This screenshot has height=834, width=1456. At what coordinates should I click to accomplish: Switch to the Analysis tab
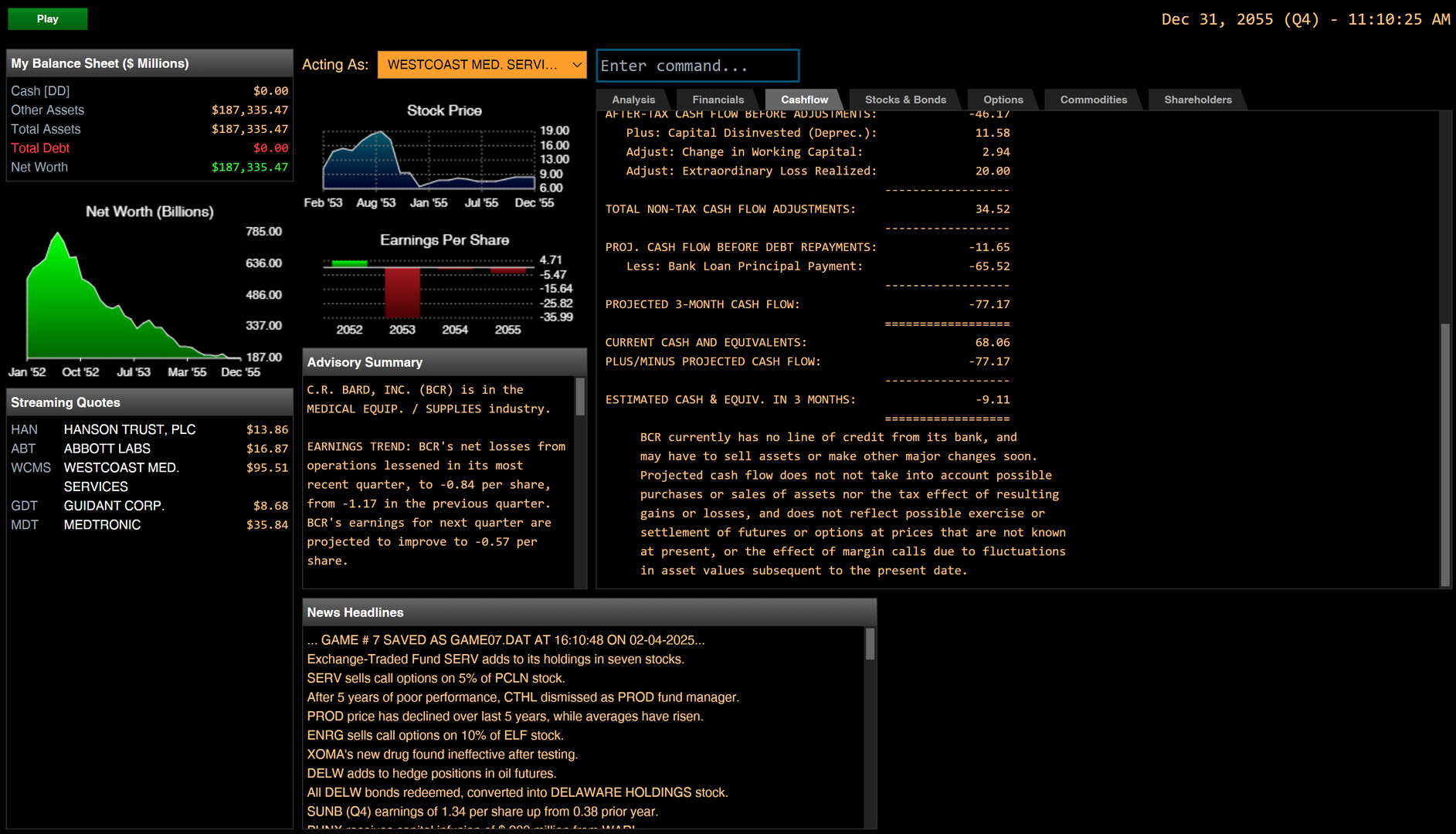coord(633,100)
